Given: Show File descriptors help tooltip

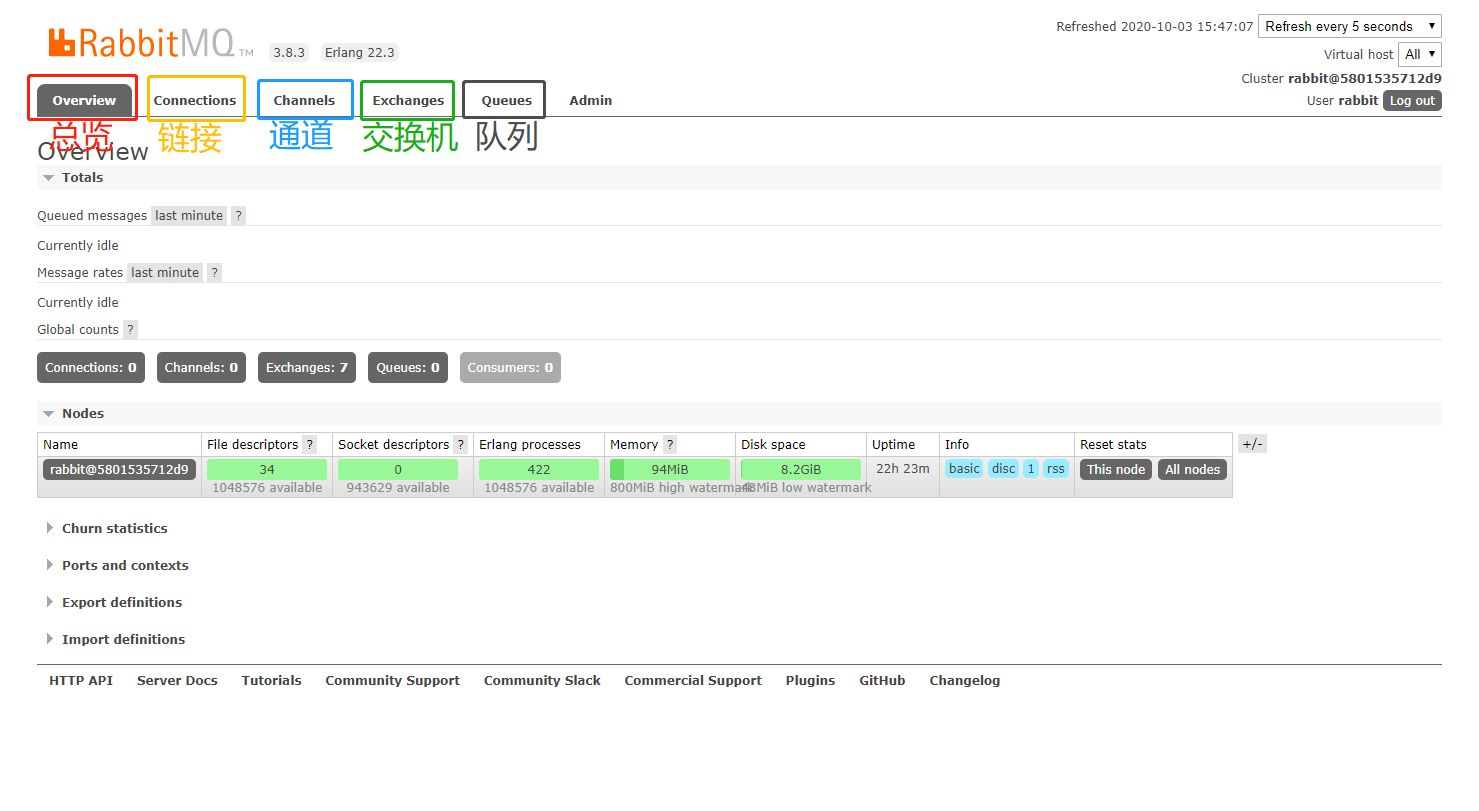Looking at the screenshot, I should (x=310, y=445).
